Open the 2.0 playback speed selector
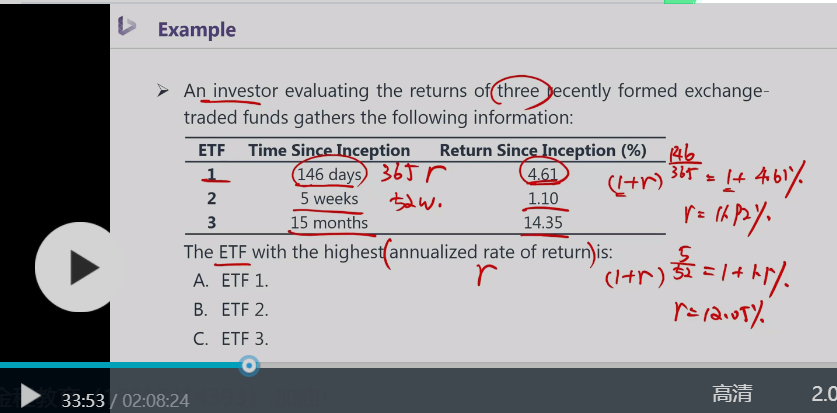 tap(823, 394)
